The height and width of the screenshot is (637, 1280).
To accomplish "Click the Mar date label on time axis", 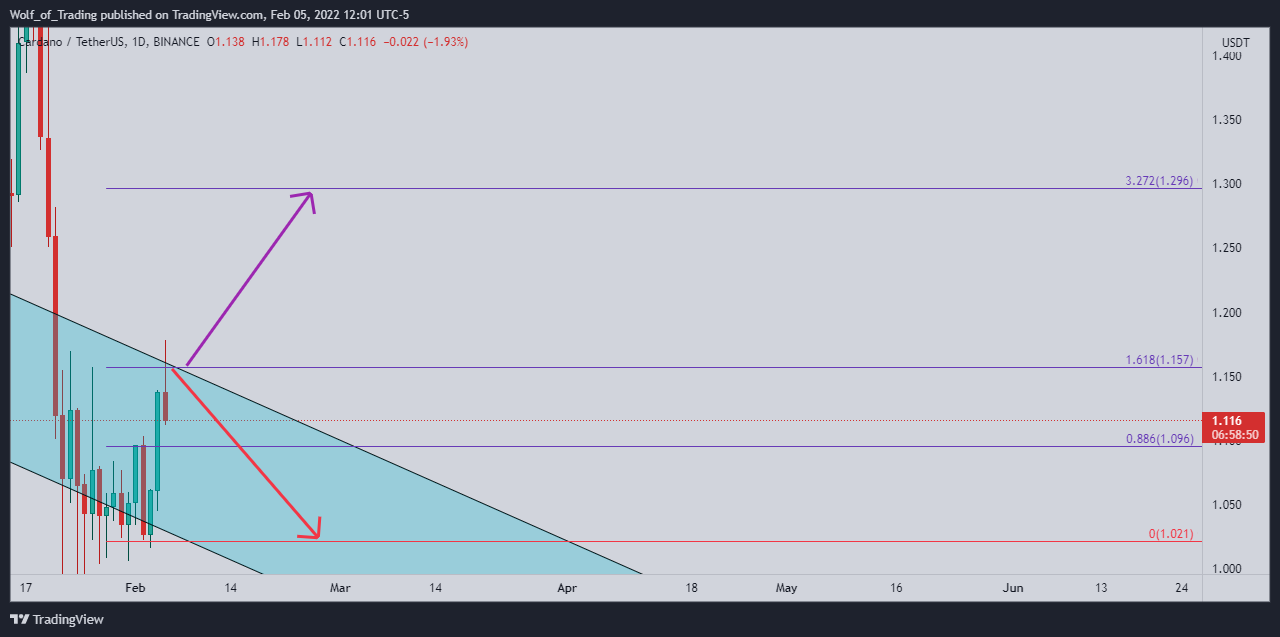I will pos(341,588).
